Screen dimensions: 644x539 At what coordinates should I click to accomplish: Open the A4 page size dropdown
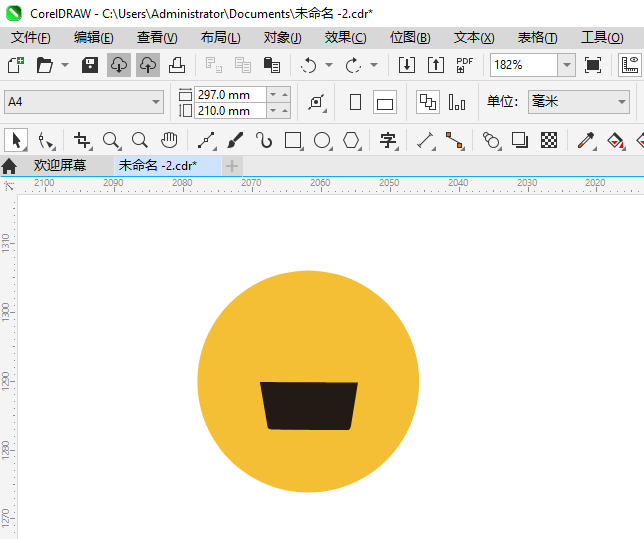84,101
